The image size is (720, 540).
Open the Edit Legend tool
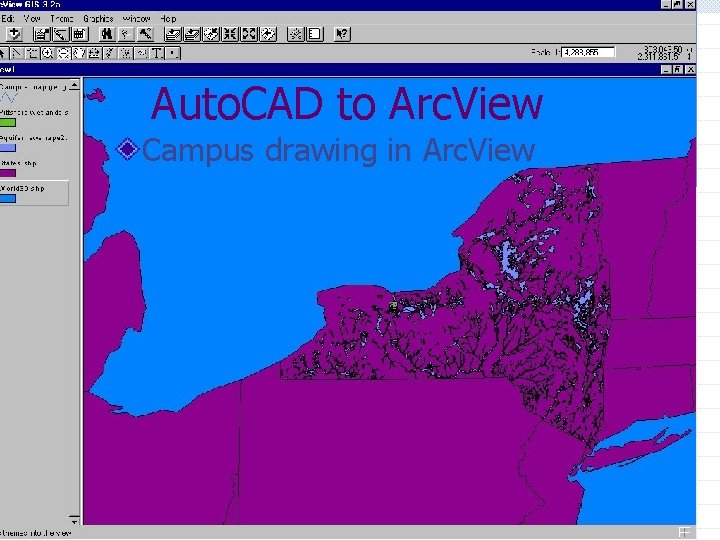point(61,34)
